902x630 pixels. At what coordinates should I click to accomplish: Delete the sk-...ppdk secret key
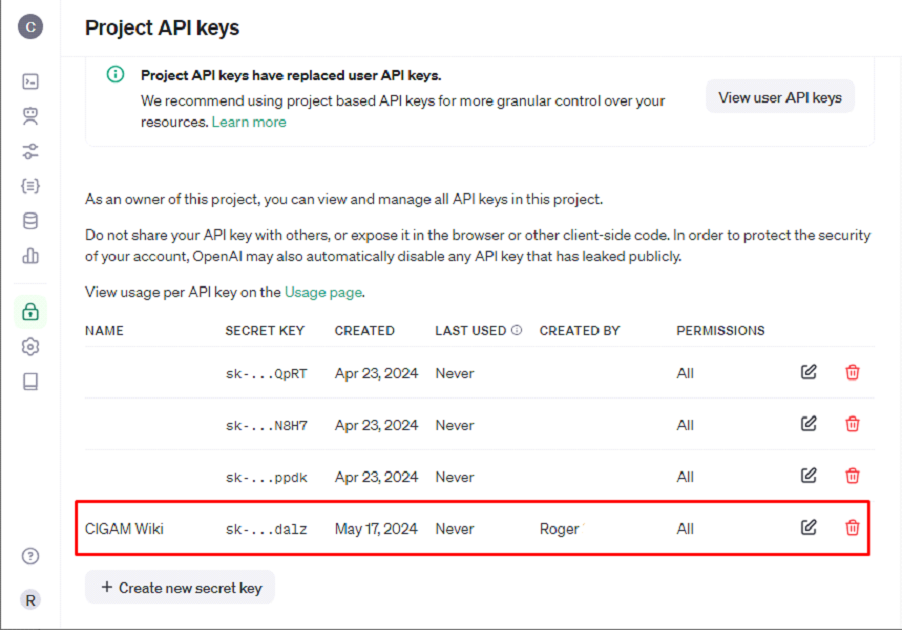coord(852,476)
